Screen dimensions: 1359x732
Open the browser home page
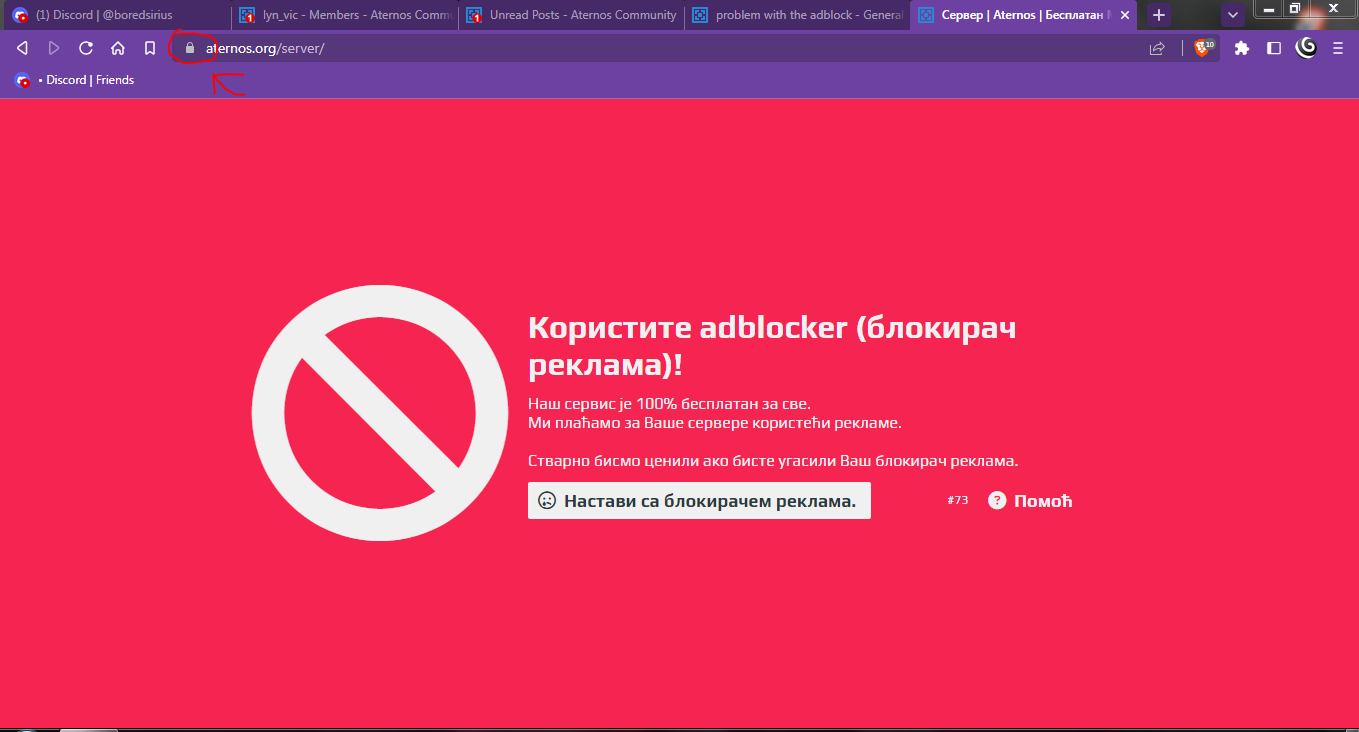coord(118,48)
